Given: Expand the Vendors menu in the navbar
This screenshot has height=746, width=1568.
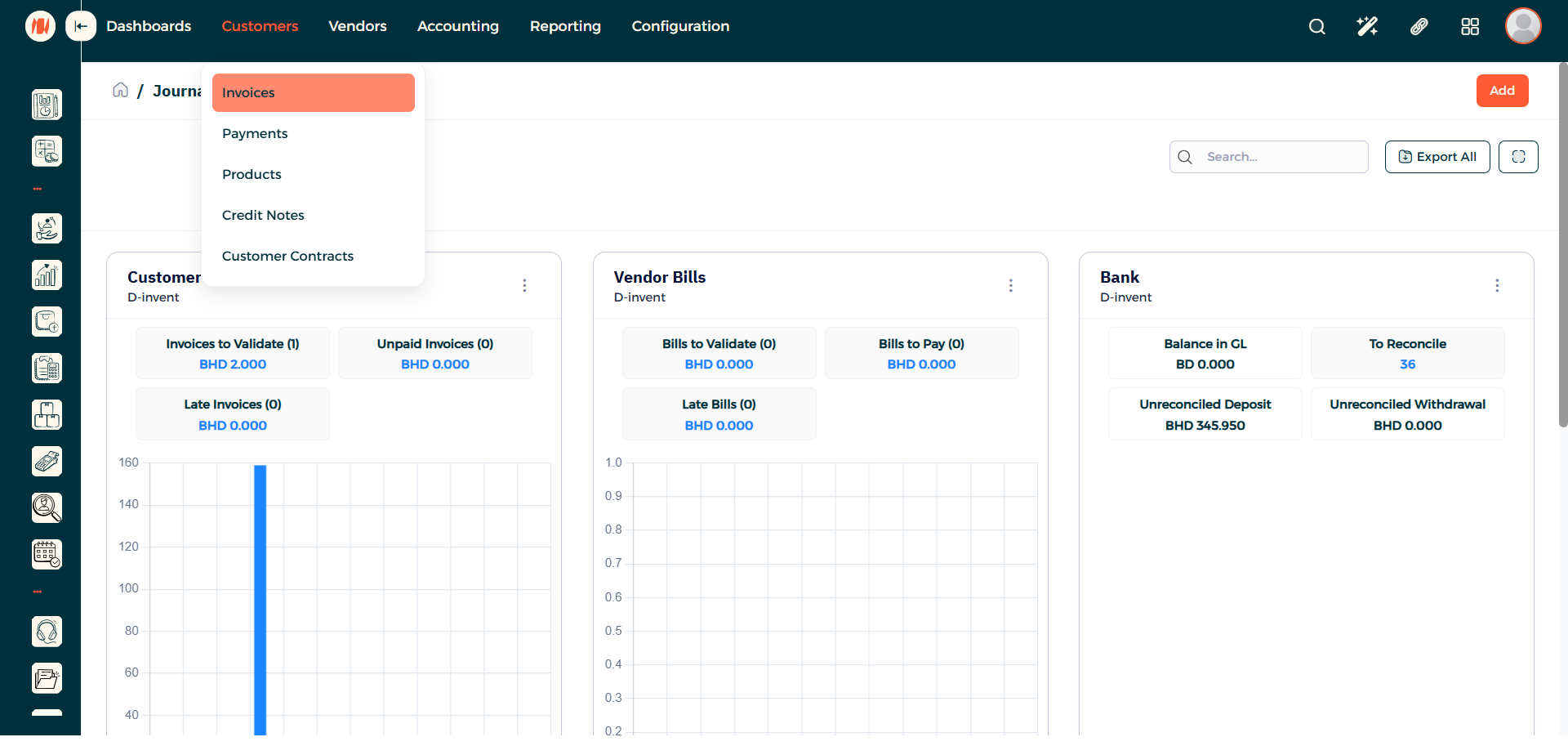Looking at the screenshot, I should pos(357,26).
